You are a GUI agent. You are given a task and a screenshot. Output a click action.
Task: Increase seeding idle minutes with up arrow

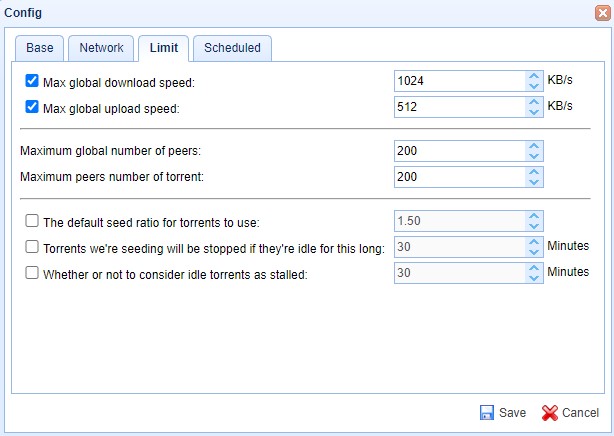534,242
